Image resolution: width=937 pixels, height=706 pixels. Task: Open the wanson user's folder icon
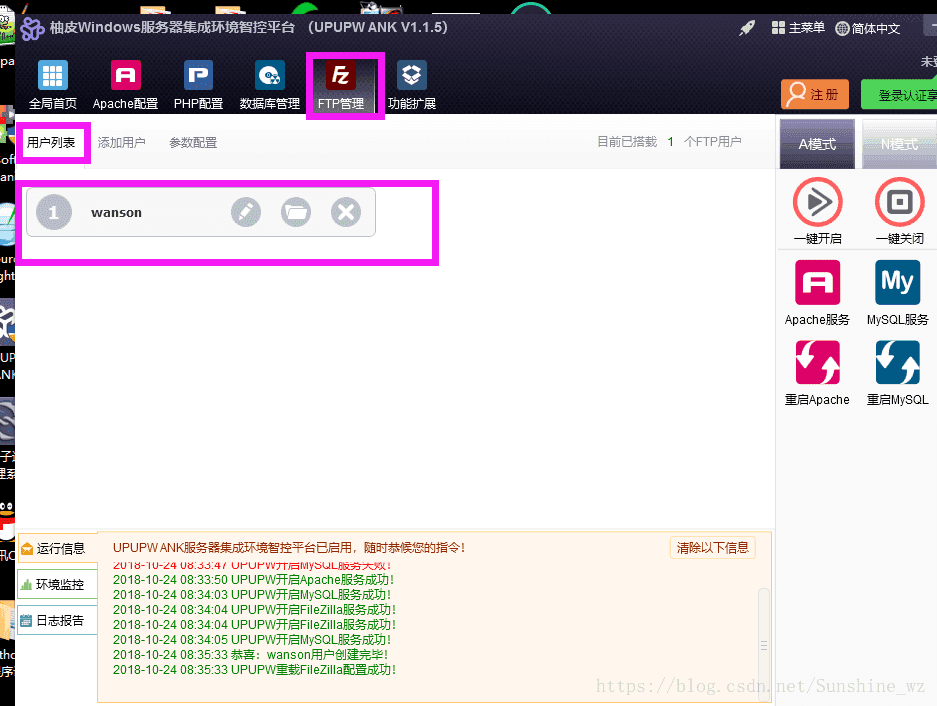tap(296, 212)
